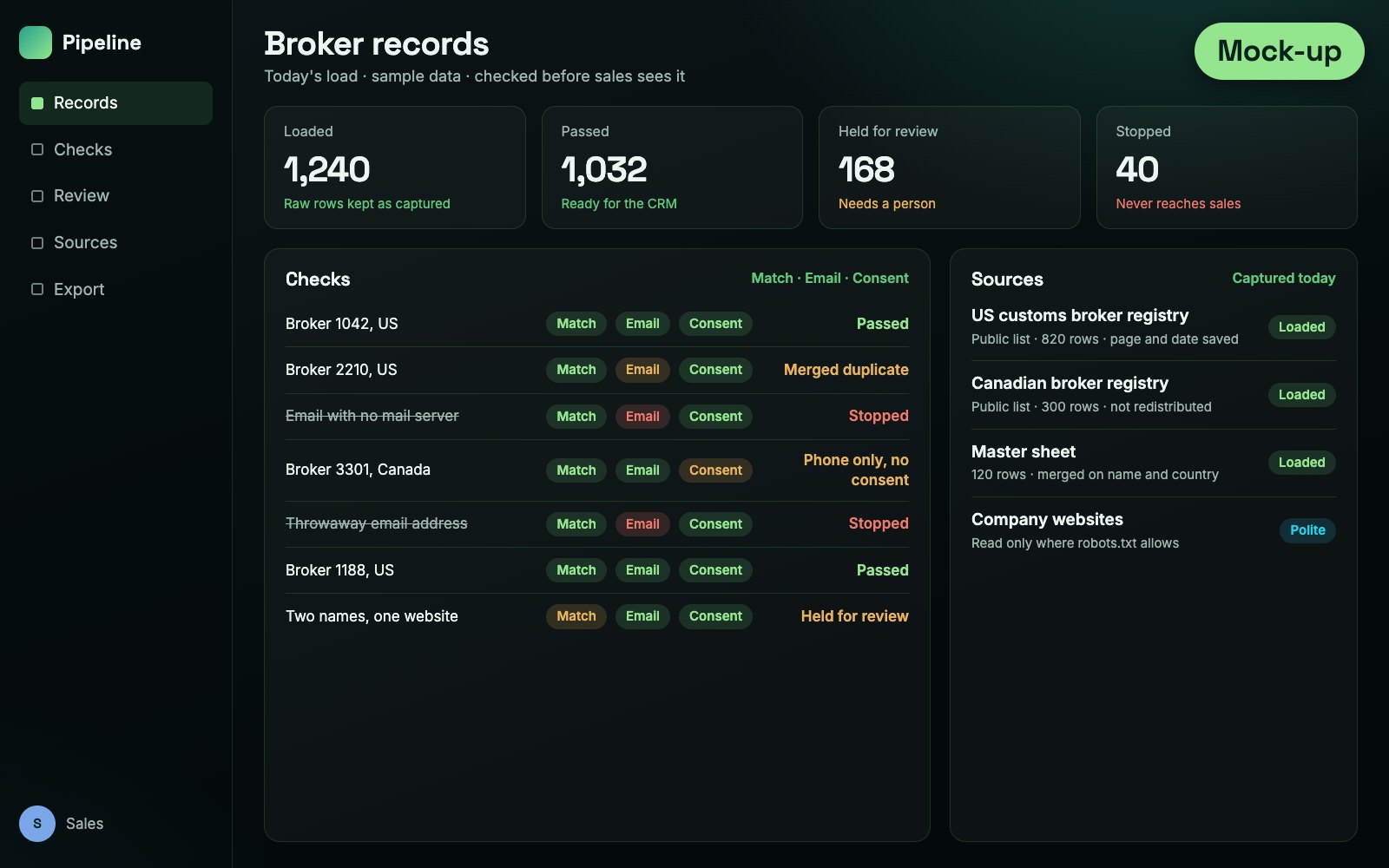Click Email pill for Broker 1042, US
This screenshot has width=1389, height=868.
click(x=642, y=324)
